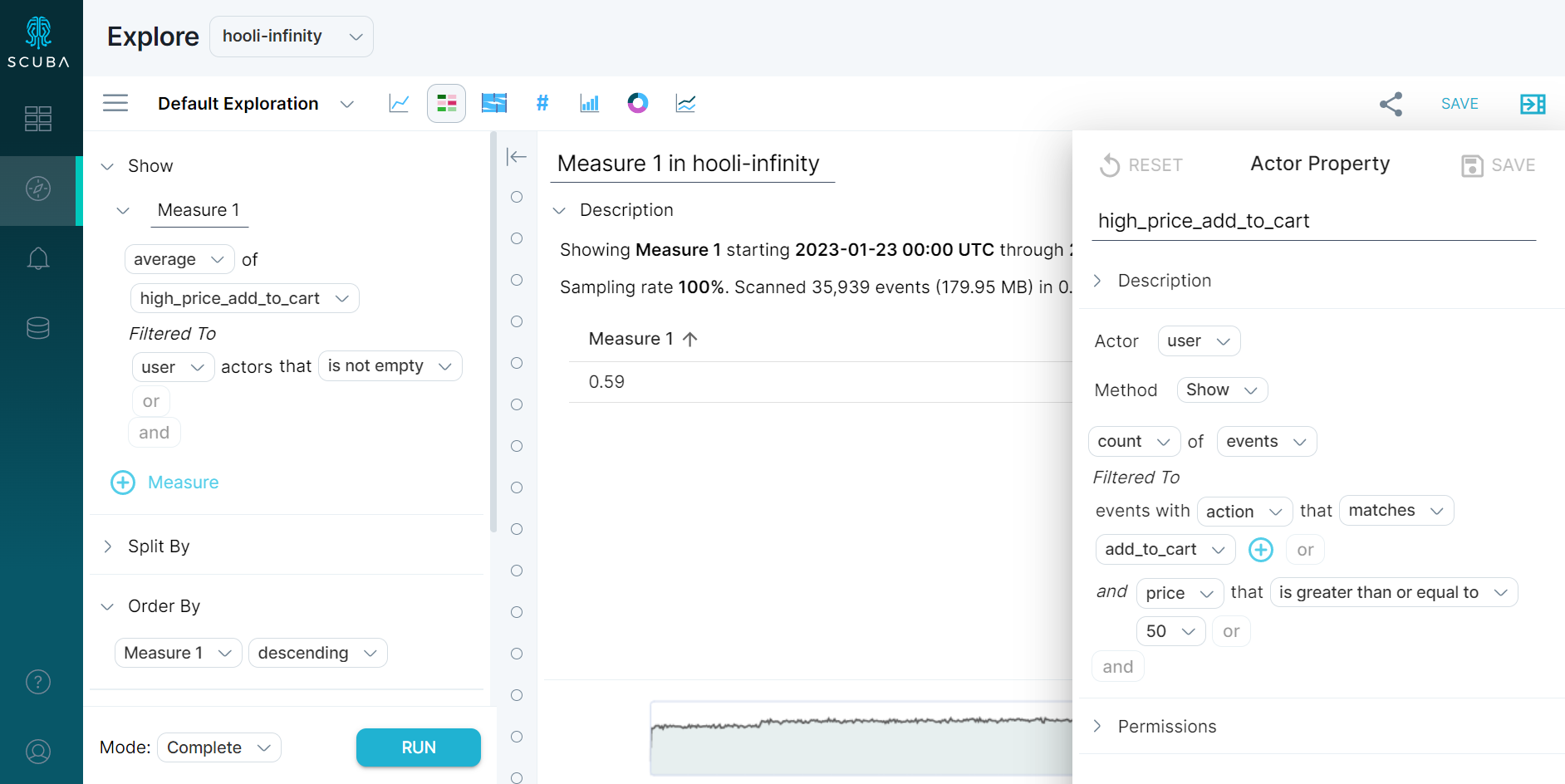Collapse the query panel with arrow icon

pyautogui.click(x=517, y=156)
